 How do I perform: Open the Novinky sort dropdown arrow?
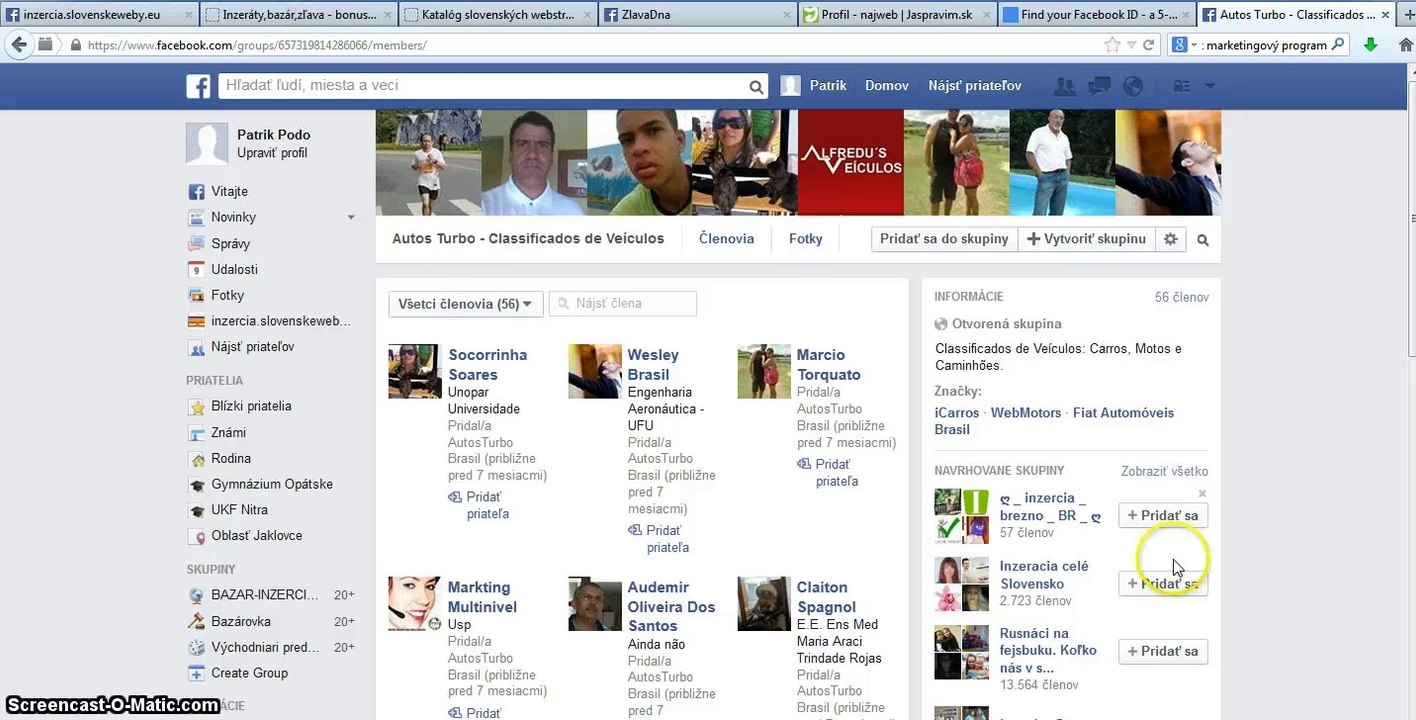pyautogui.click(x=351, y=217)
